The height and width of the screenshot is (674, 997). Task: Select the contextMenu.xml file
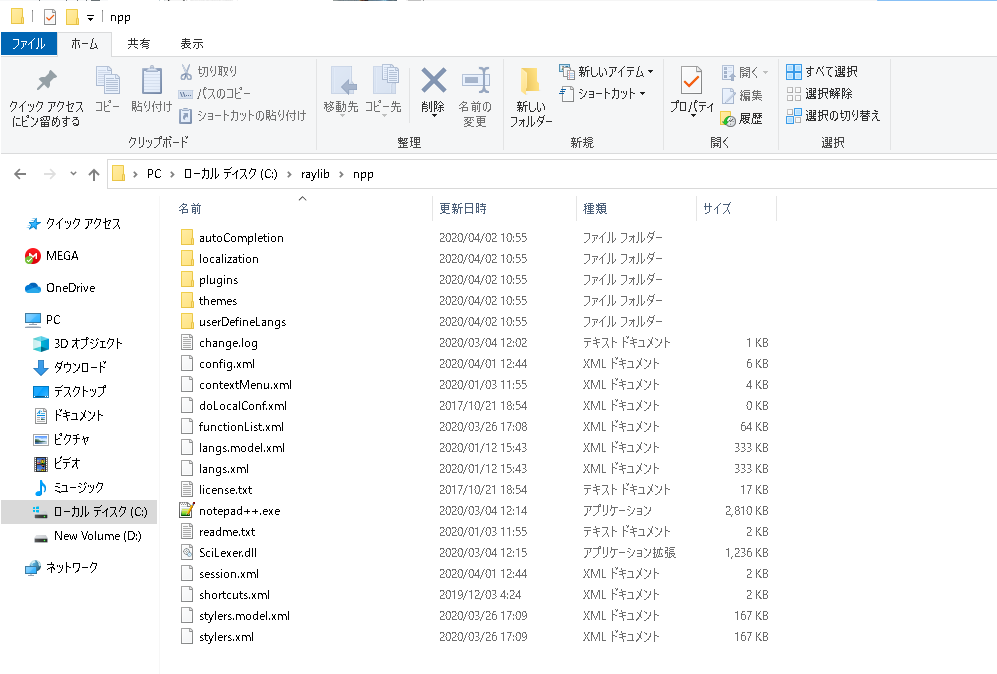(x=236, y=385)
